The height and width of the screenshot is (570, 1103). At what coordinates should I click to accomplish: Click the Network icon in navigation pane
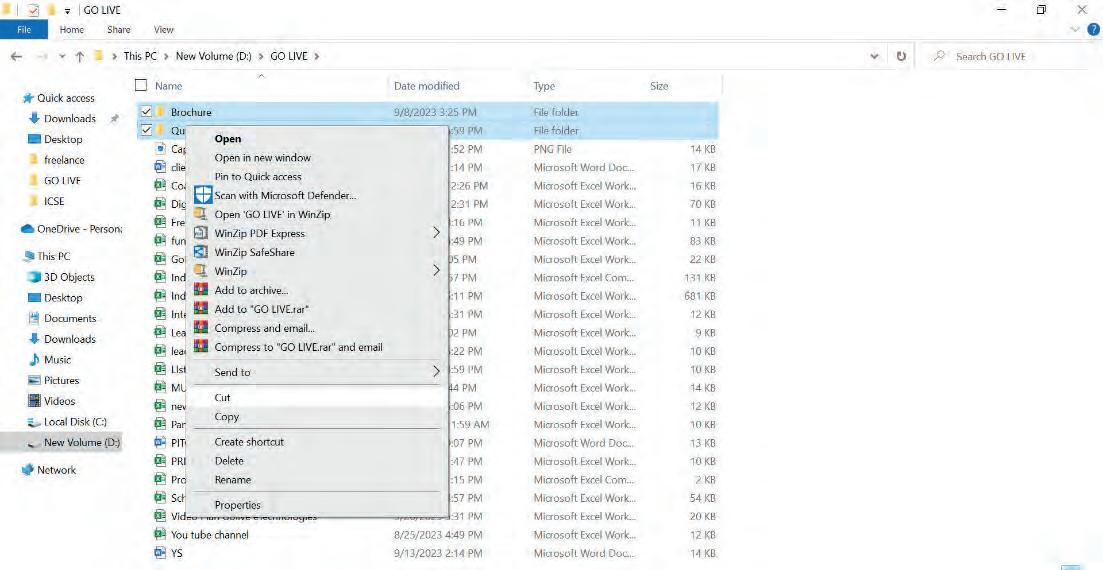coord(27,470)
